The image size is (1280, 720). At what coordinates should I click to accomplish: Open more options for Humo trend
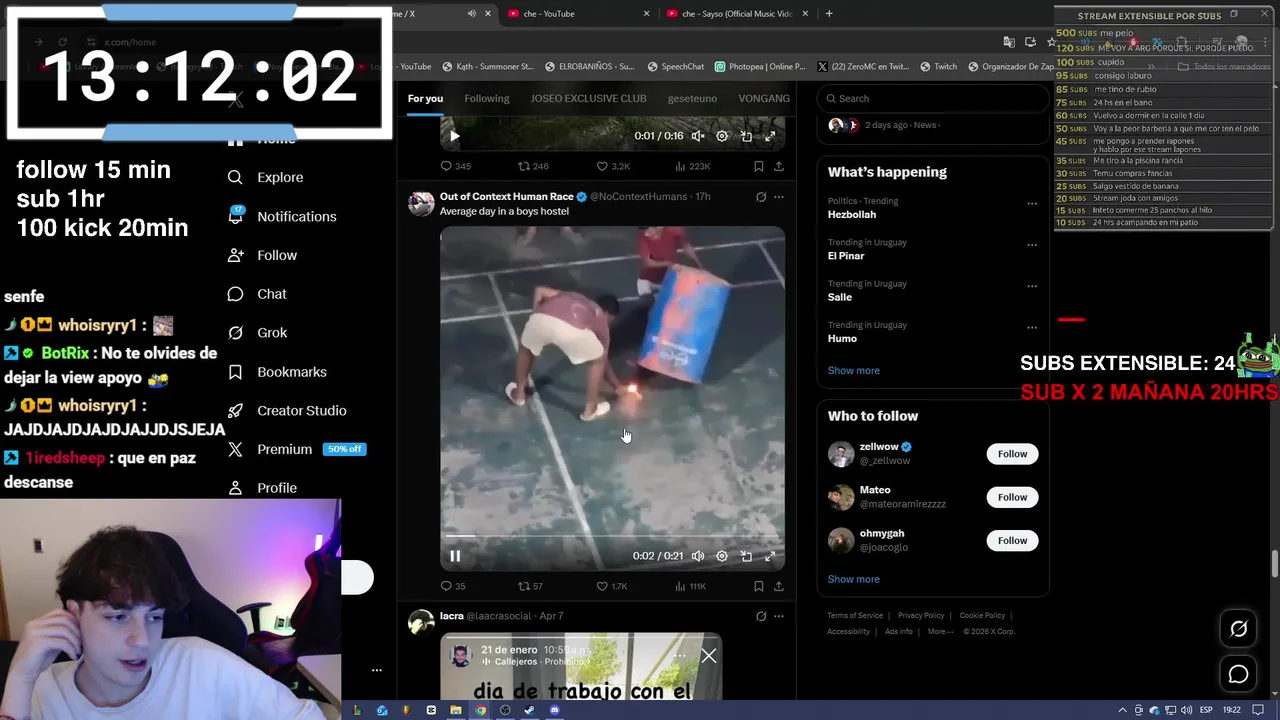[x=1032, y=328]
